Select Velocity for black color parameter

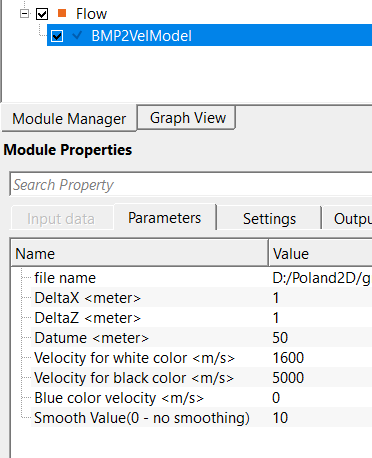134,378
